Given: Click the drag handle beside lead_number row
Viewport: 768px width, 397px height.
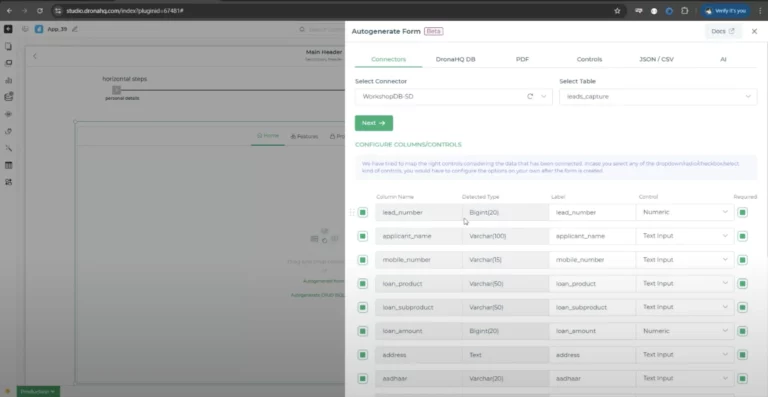Looking at the screenshot, I should [352, 212].
